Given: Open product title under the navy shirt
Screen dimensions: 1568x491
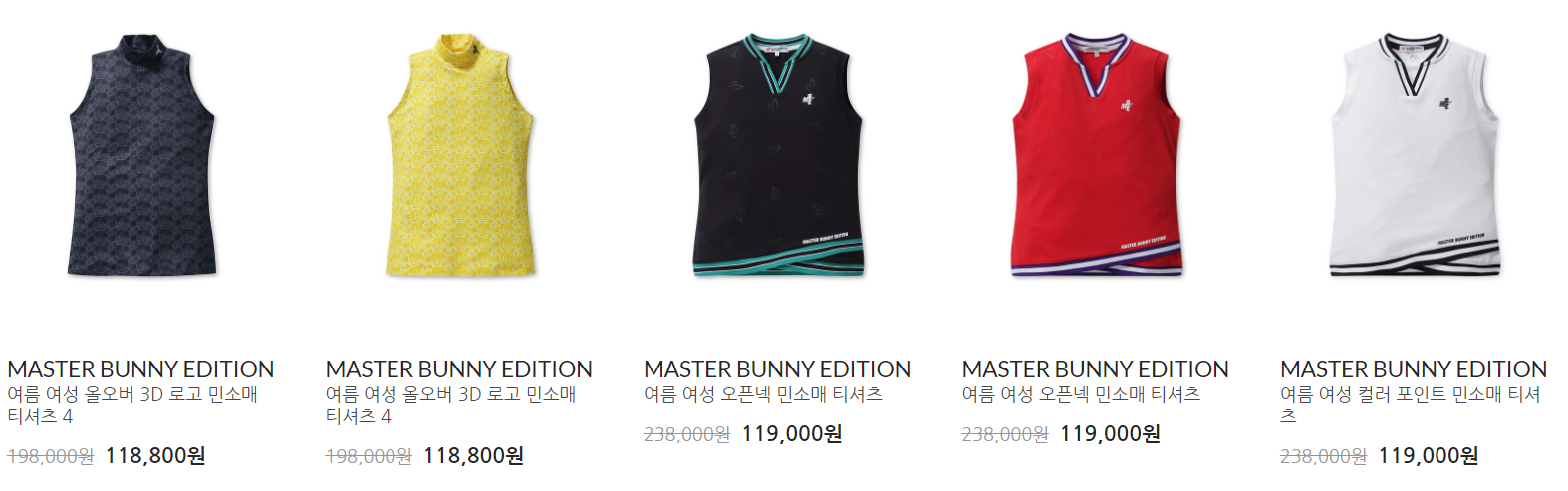Looking at the screenshot, I should (132, 405).
